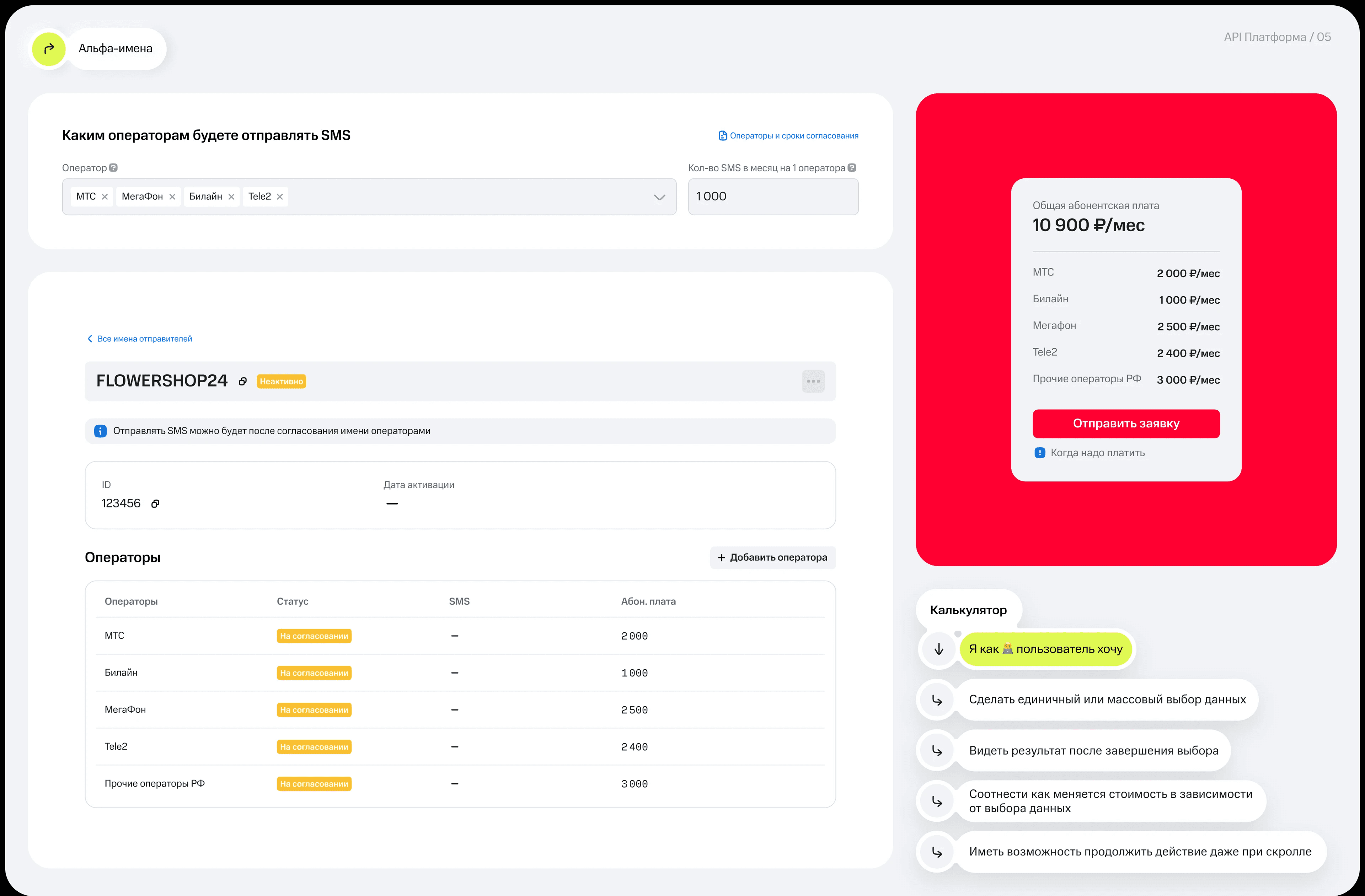The height and width of the screenshot is (896, 1365).
Task: Focus the SMS per month input field
Action: pyautogui.click(x=772, y=196)
